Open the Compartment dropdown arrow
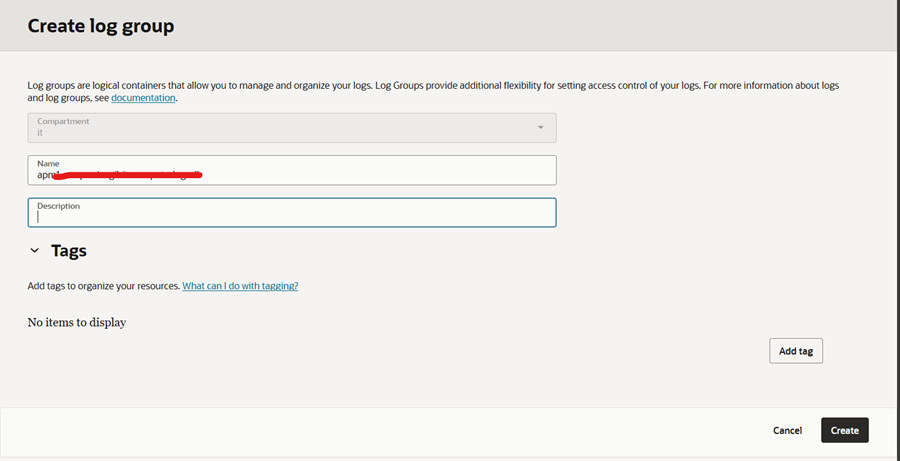The height and width of the screenshot is (461, 900). (541, 128)
